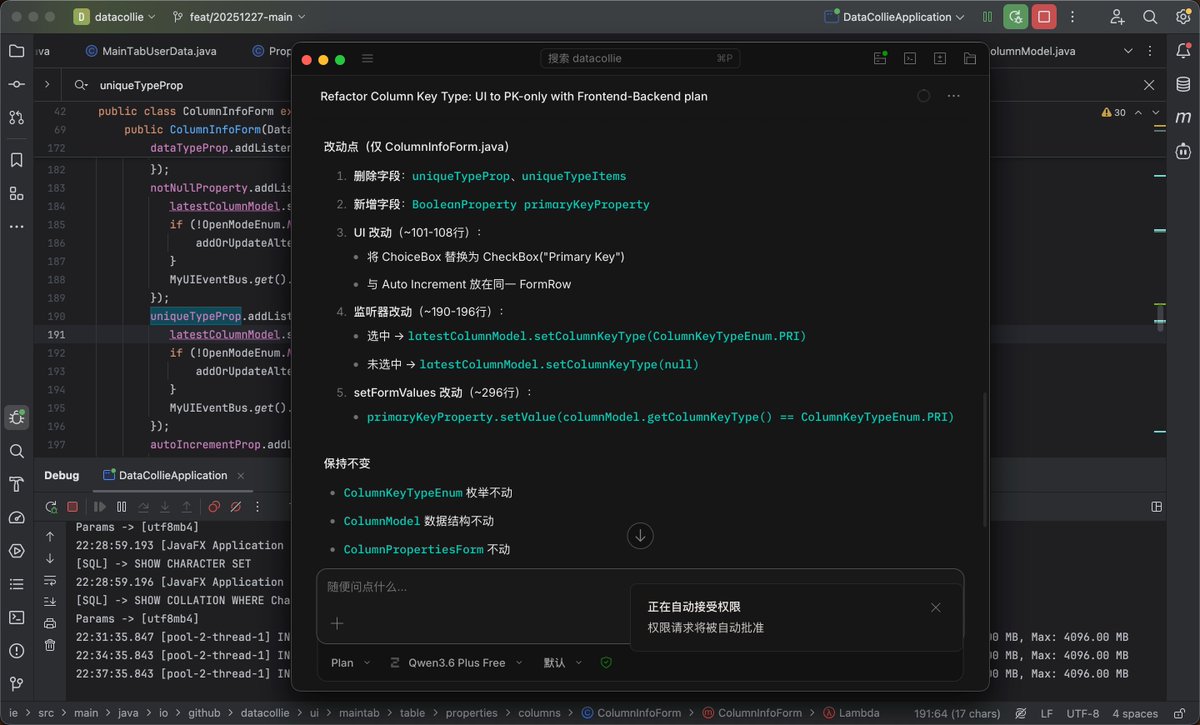Open the terminal icon in chat window header

point(910,59)
